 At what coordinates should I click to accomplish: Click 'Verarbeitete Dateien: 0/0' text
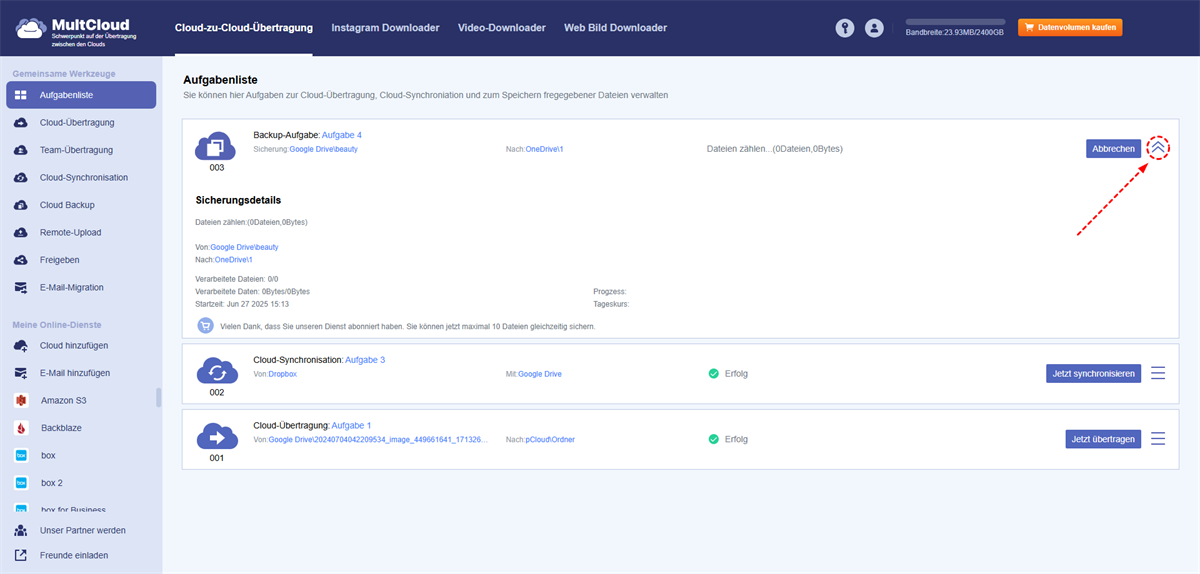point(237,279)
